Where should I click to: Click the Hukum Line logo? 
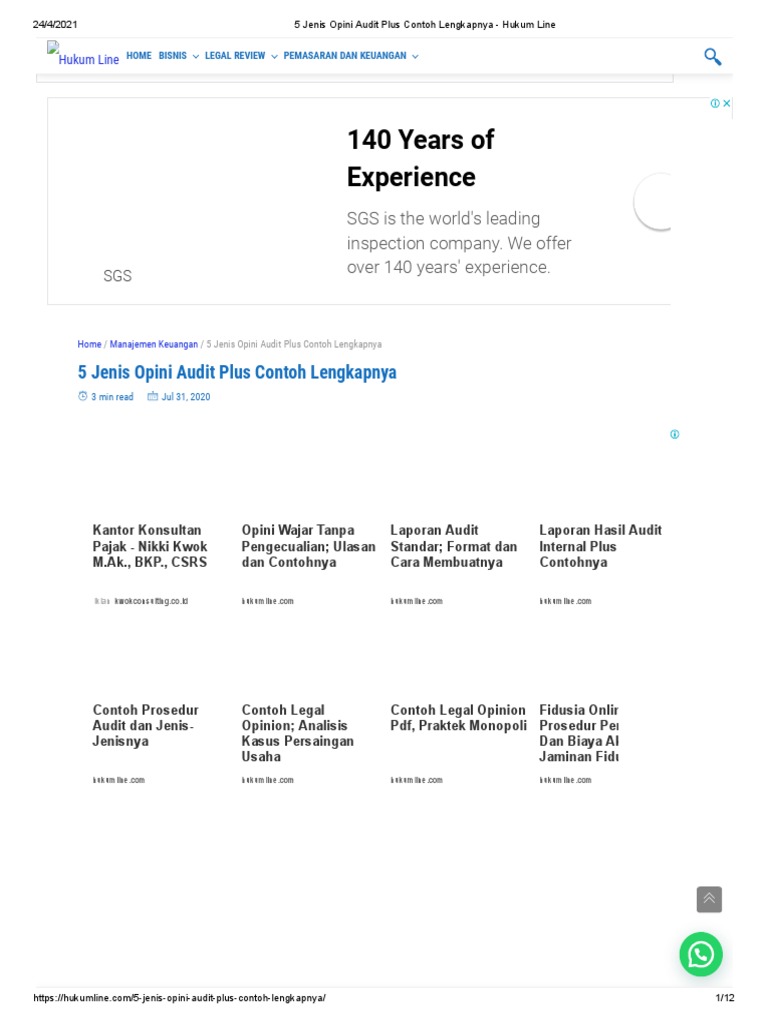pos(83,56)
